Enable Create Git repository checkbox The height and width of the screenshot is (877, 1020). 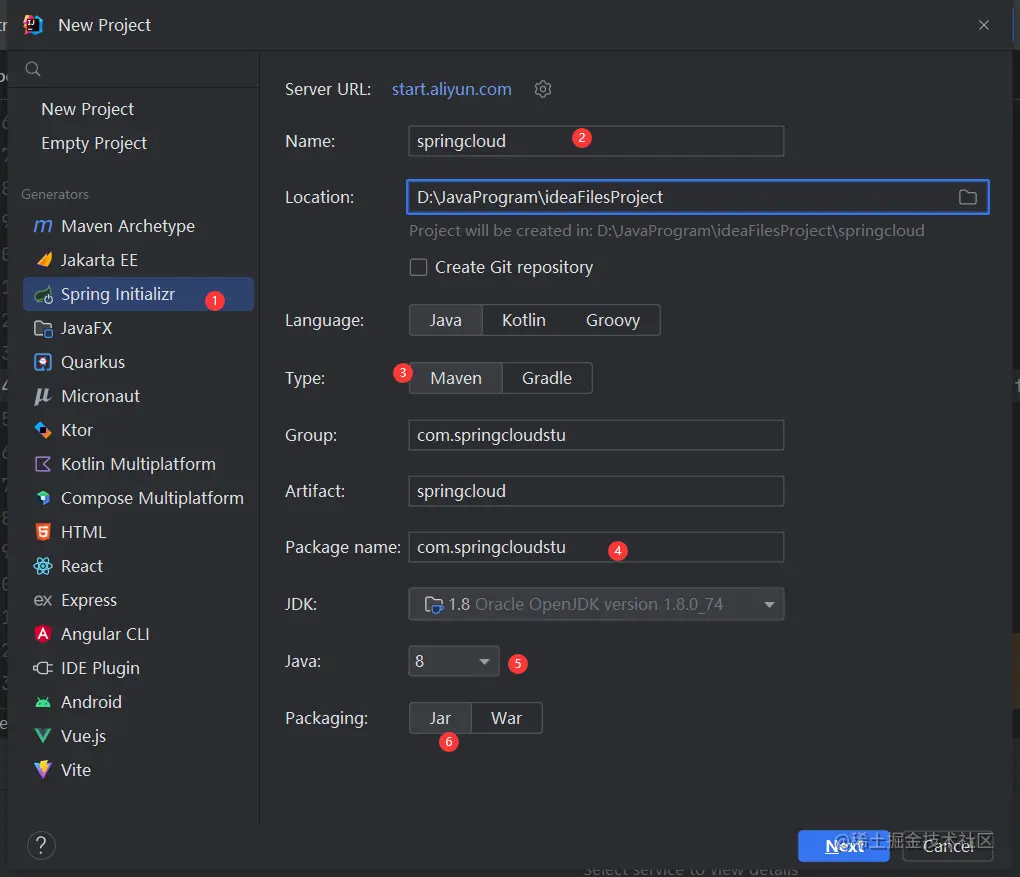tap(418, 267)
